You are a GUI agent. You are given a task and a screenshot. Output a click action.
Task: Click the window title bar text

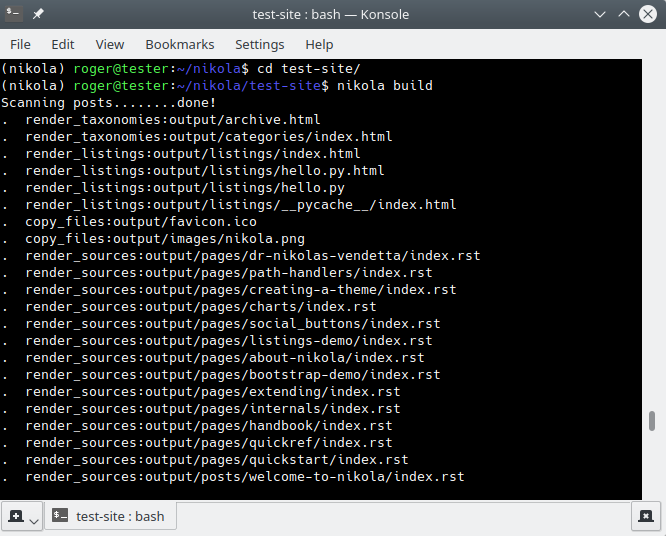333,15
